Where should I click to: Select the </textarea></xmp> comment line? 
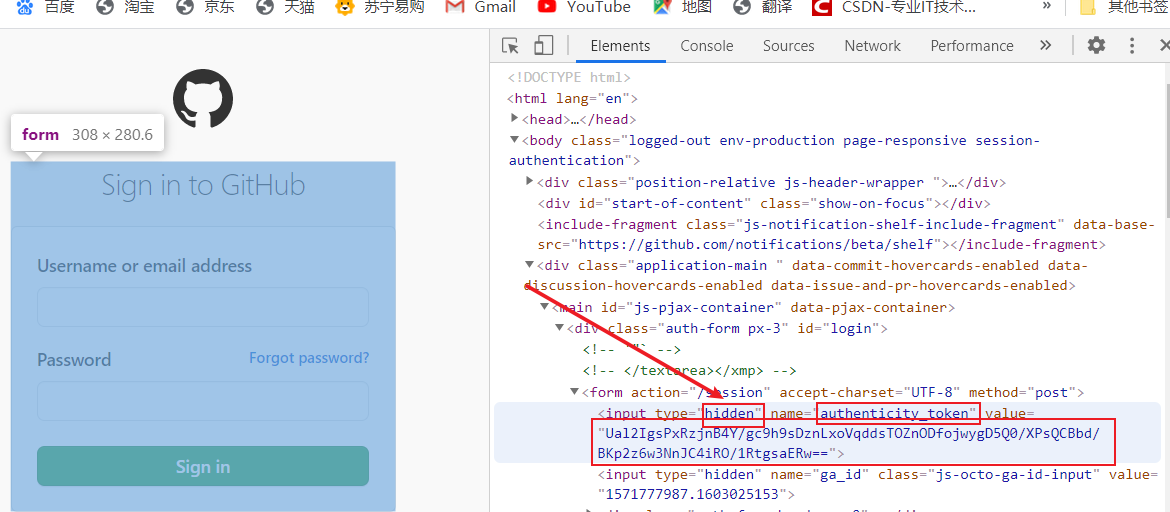689,370
